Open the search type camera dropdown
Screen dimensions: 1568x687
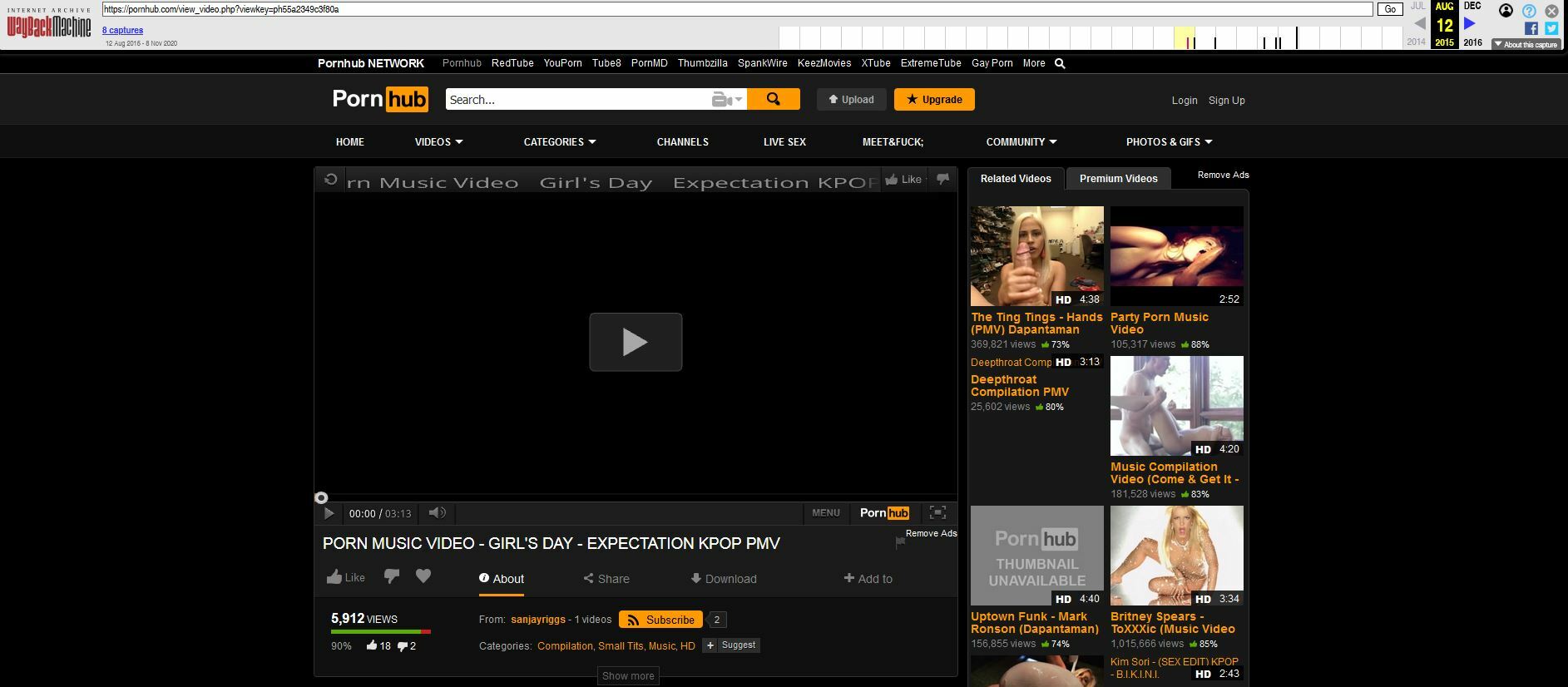[727, 100]
